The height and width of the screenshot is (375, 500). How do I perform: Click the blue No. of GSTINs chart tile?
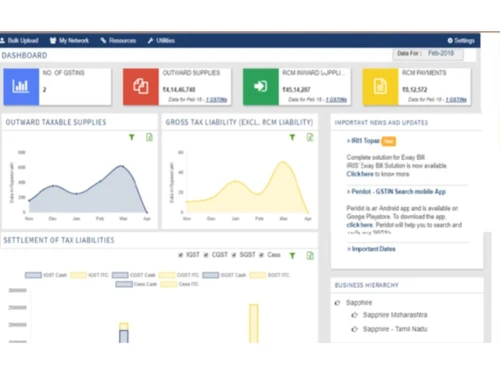[x=21, y=87]
